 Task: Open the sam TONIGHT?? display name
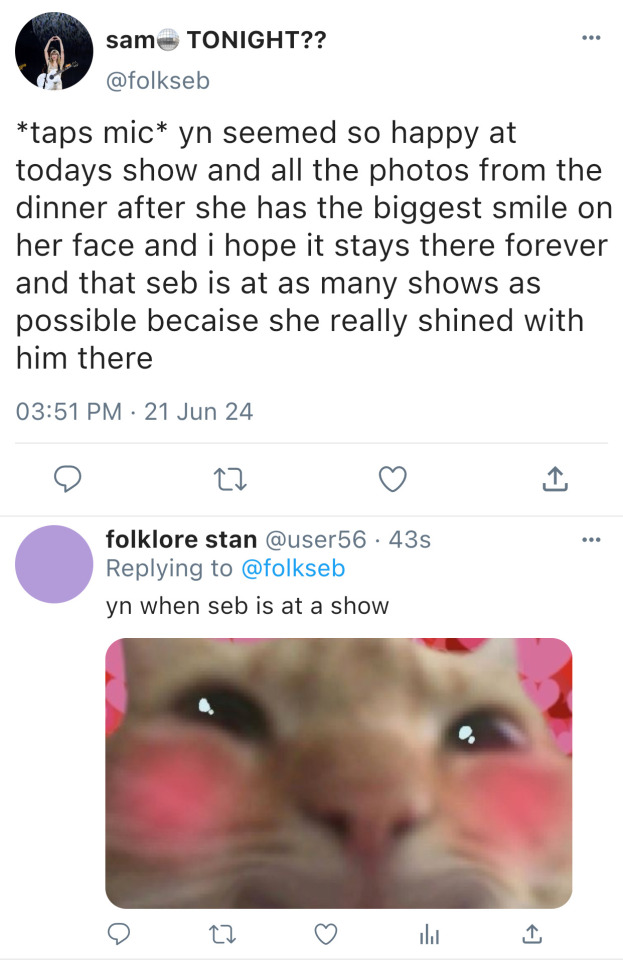[216, 41]
